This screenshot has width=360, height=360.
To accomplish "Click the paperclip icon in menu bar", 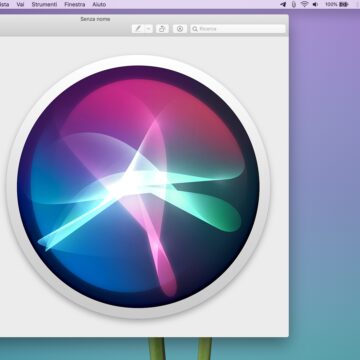I will (293, 4).
